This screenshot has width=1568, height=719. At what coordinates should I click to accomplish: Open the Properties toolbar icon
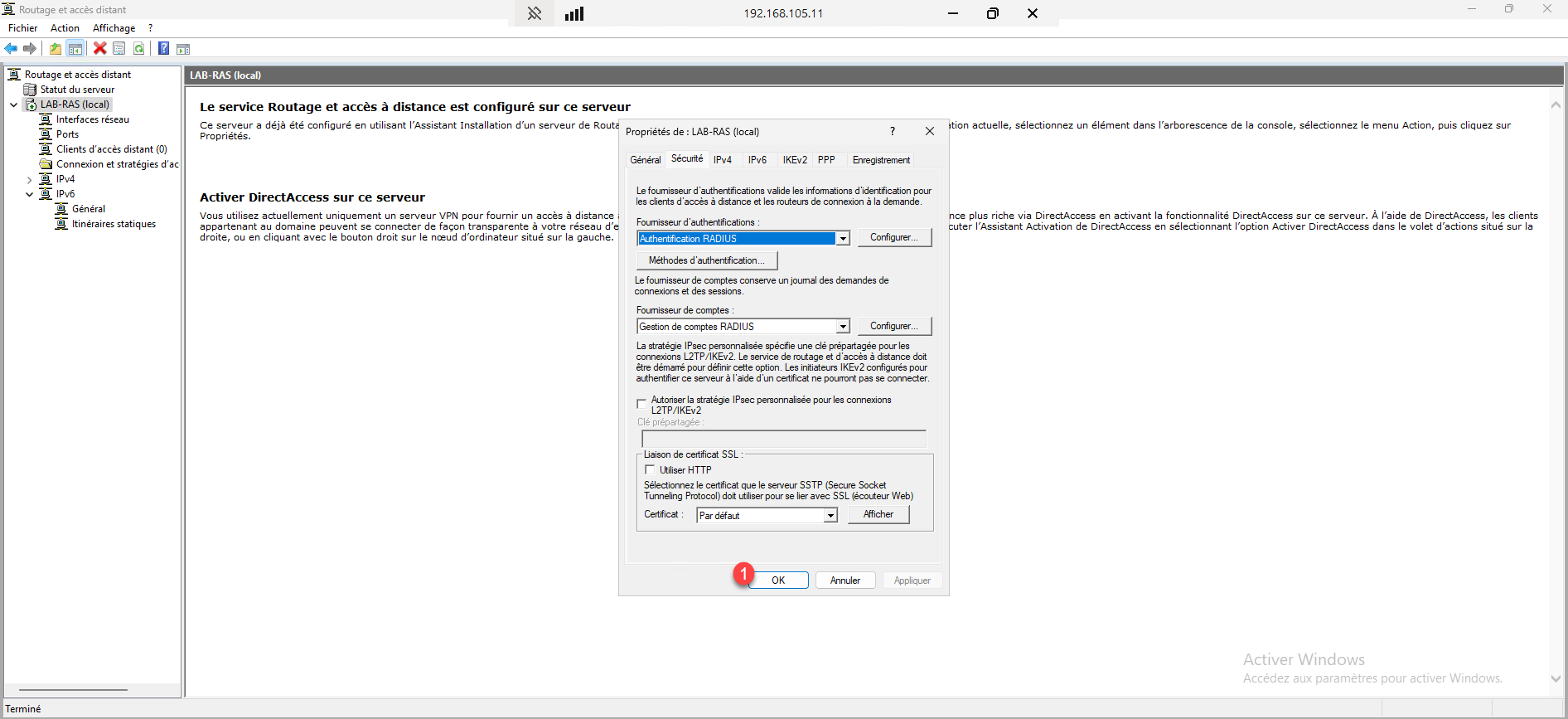[x=119, y=49]
